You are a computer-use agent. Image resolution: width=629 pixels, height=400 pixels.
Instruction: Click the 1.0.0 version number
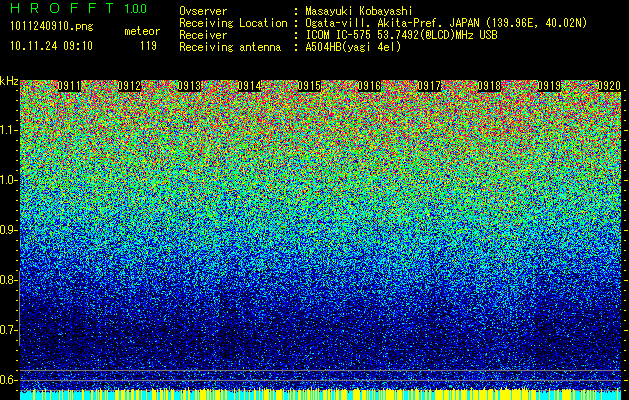[x=135, y=8]
